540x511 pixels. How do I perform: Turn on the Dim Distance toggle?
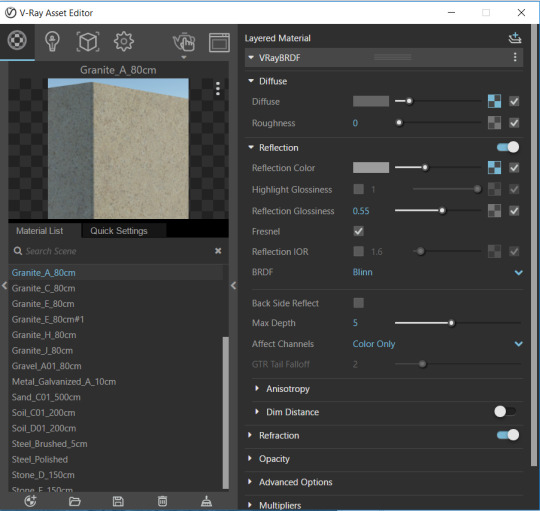coord(505,411)
